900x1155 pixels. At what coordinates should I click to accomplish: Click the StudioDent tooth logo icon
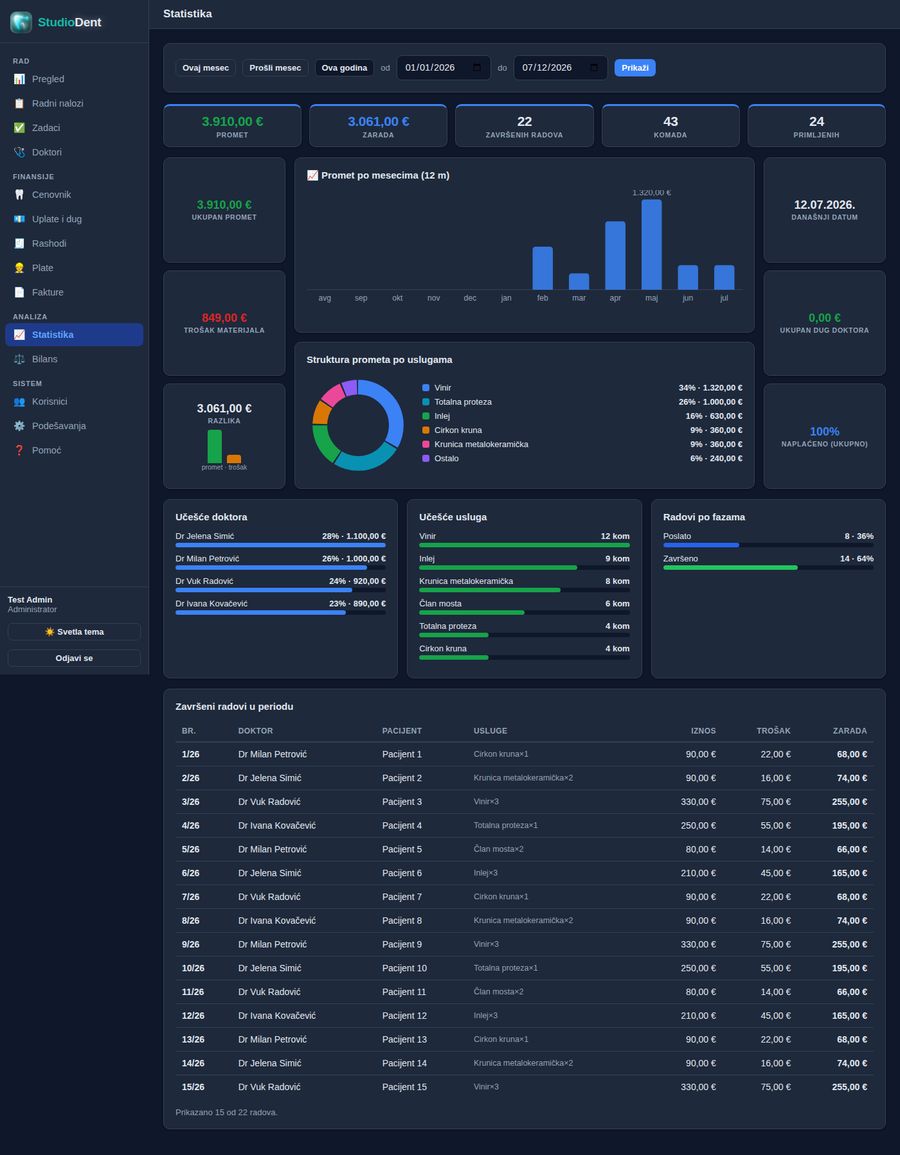(21, 22)
